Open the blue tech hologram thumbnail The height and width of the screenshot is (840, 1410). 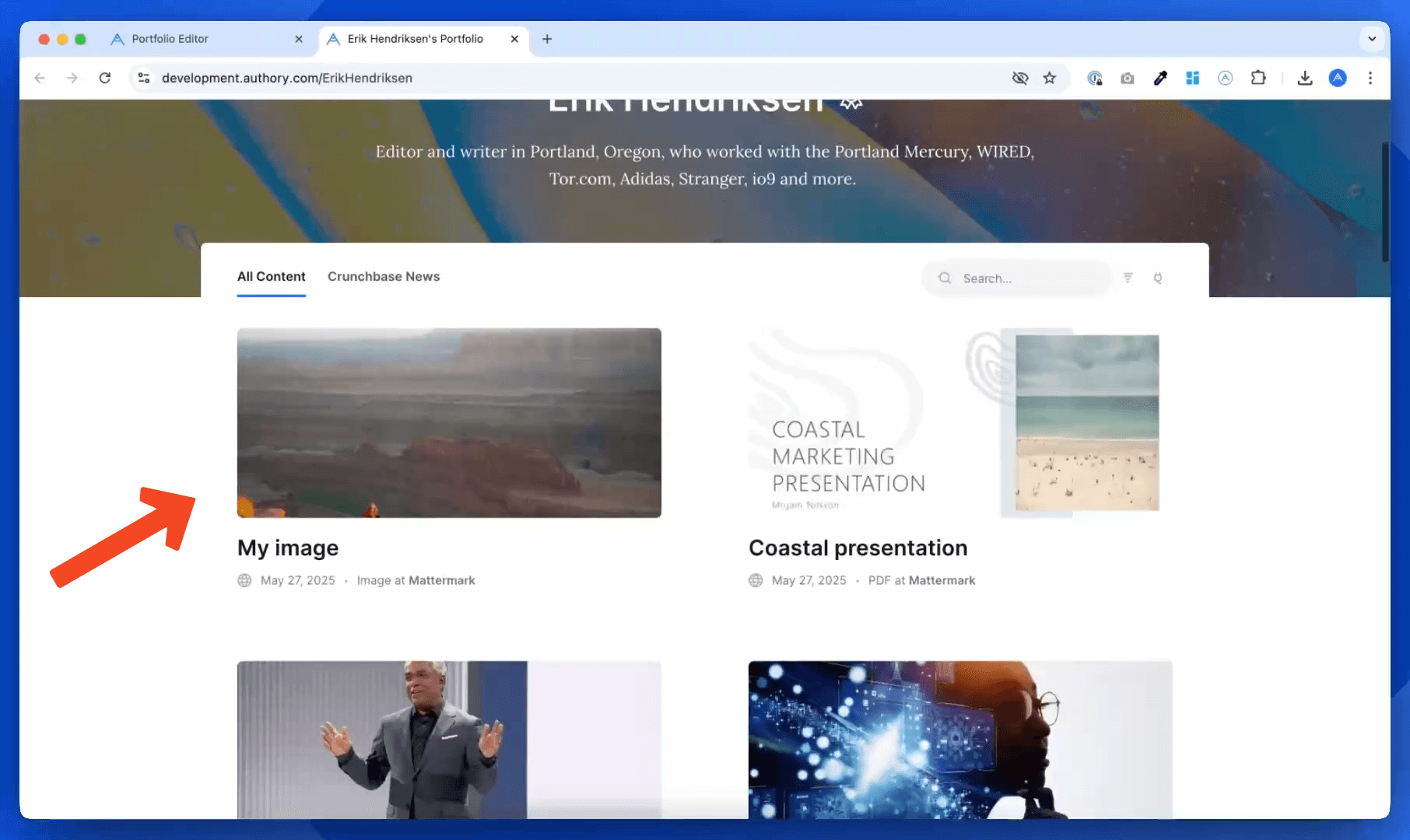pyautogui.click(x=960, y=740)
